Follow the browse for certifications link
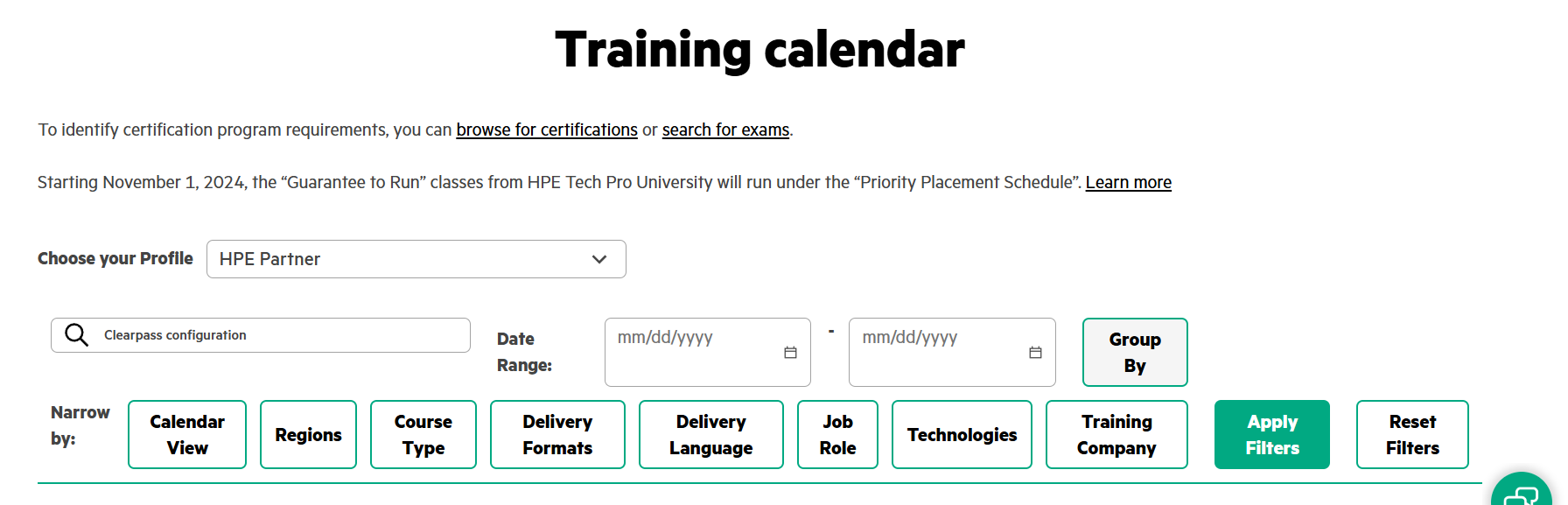The height and width of the screenshot is (505, 1568). coord(547,130)
